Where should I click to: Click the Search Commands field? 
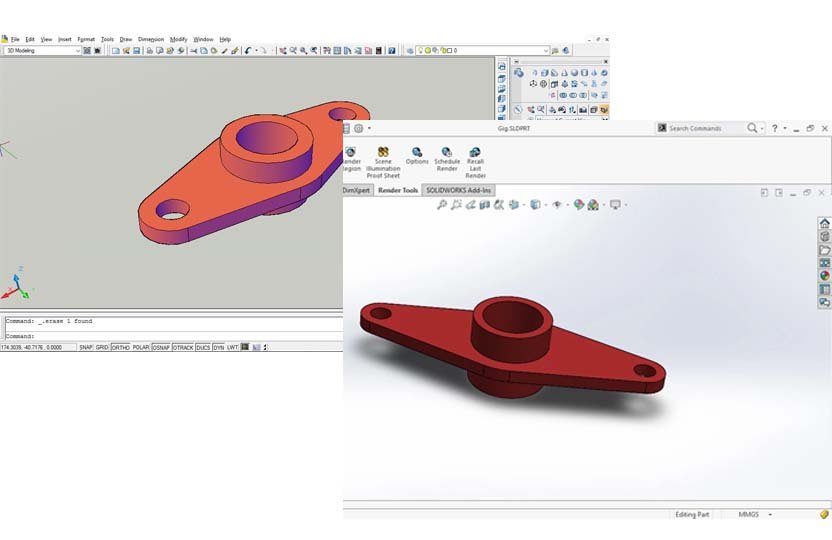tap(705, 128)
